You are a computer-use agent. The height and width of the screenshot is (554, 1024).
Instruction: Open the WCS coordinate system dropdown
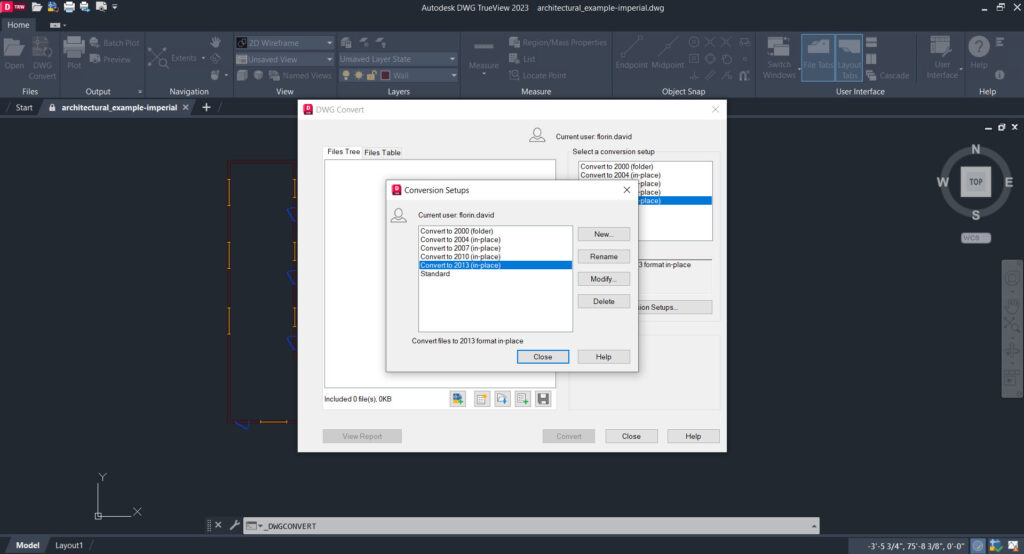click(976, 238)
